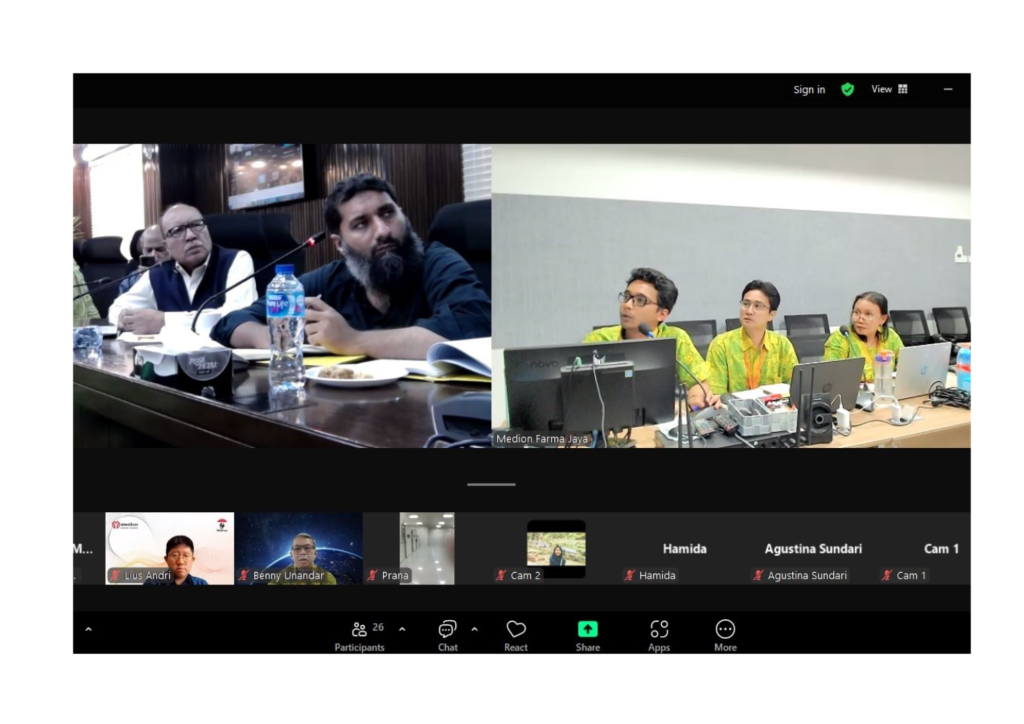Click the gallery divider handle bar

[491, 484]
